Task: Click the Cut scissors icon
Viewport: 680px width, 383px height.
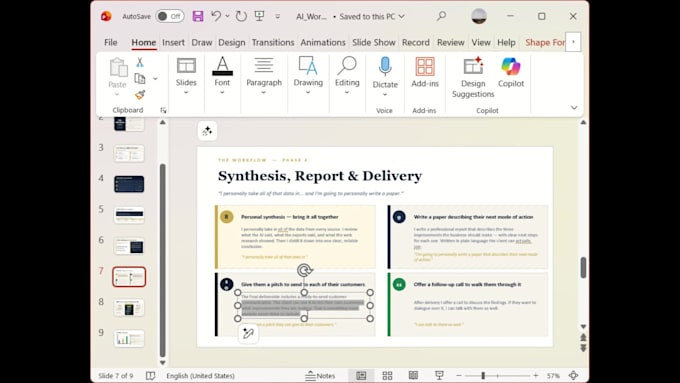Action: coord(140,62)
